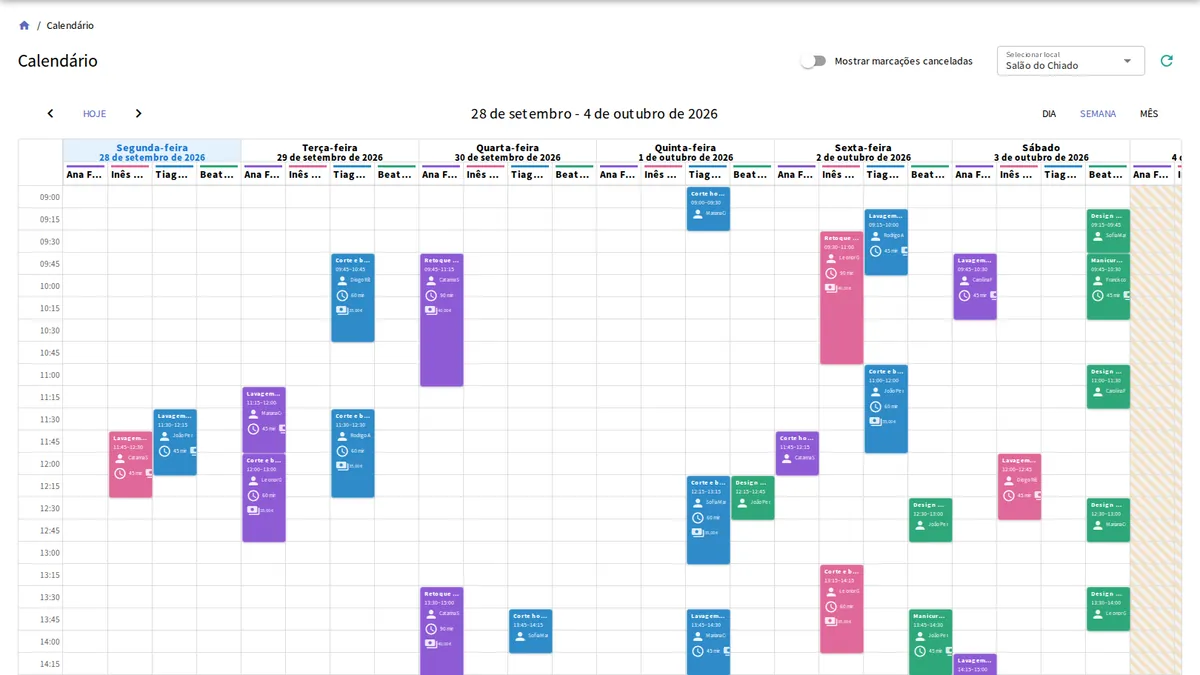Switch to the SEMANA view
The height and width of the screenshot is (675, 1200).
pyautogui.click(x=1098, y=114)
